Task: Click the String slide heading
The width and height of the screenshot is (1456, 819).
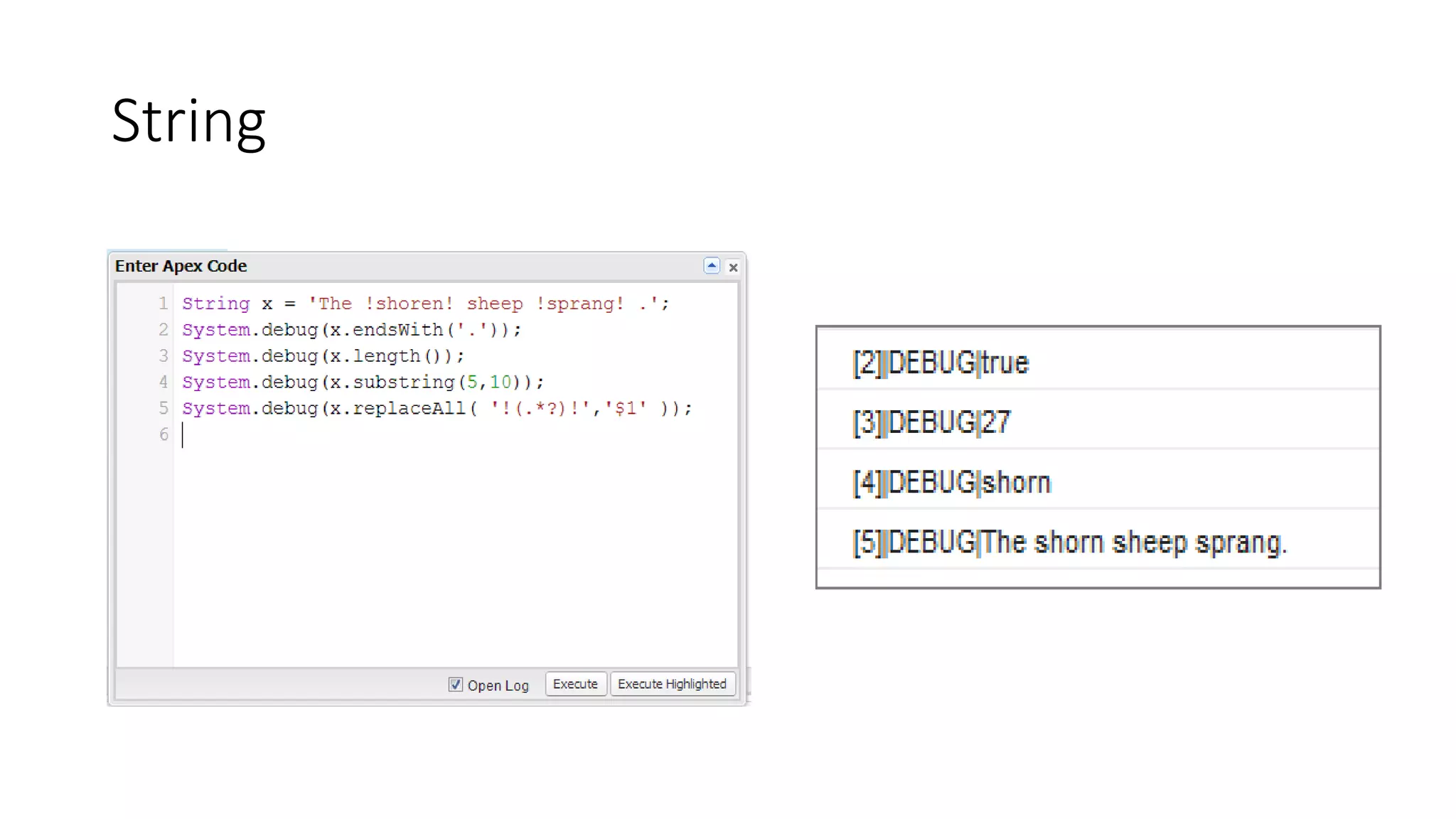Action: coord(188,122)
